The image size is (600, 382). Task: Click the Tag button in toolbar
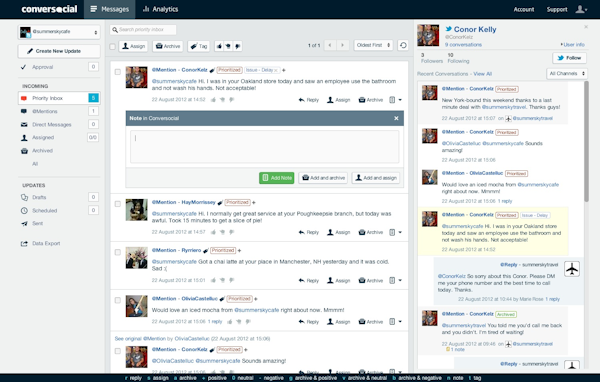pos(199,46)
